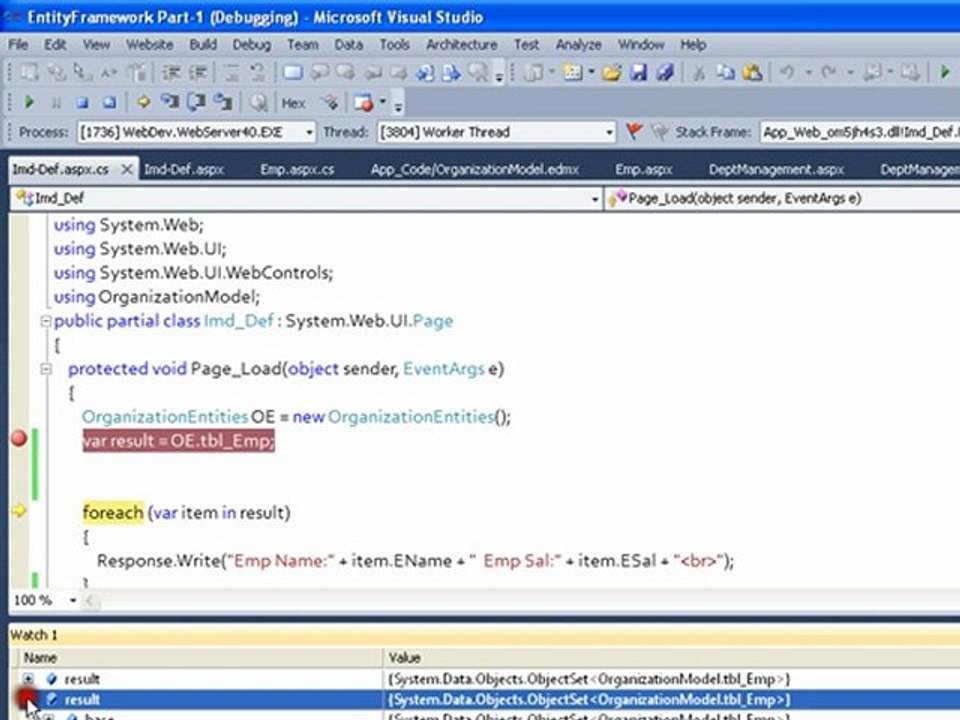Click the Restart debugging icon
This screenshot has height=720, width=960.
109,103
